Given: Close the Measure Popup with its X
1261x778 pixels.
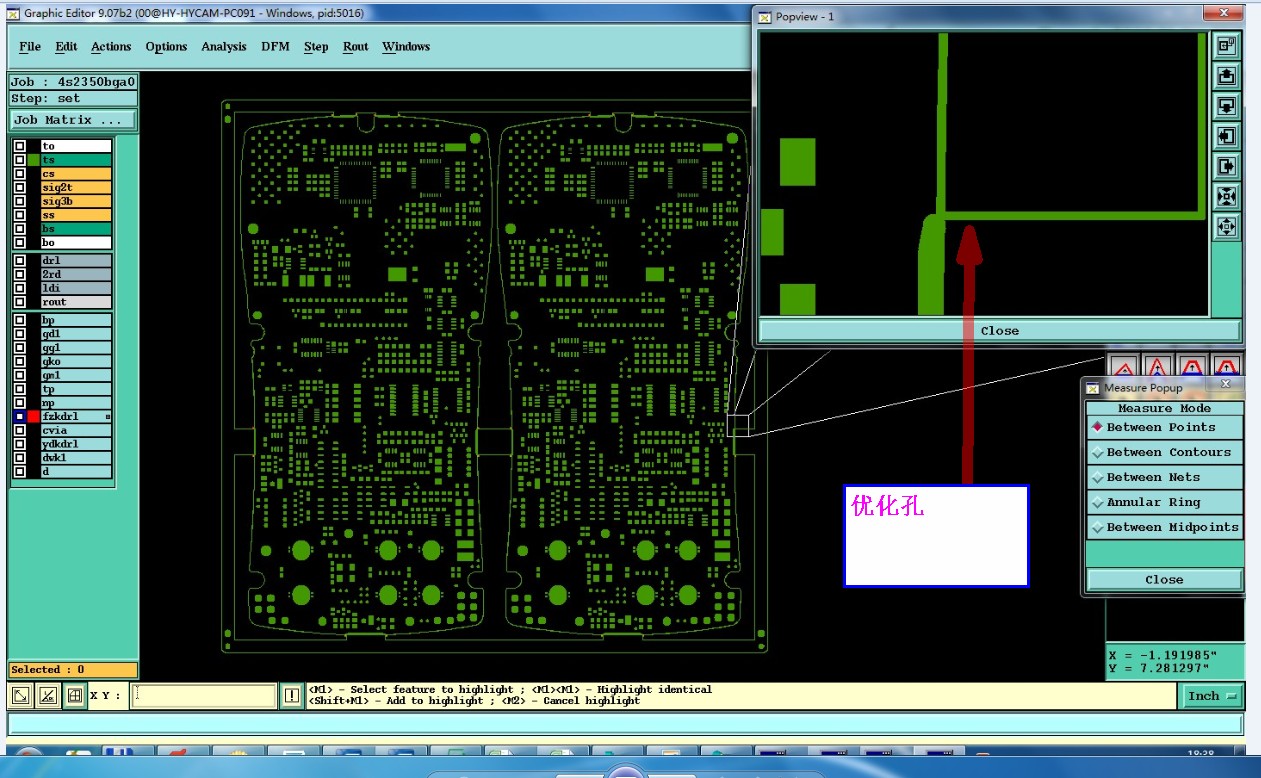Looking at the screenshot, I should [1227, 385].
